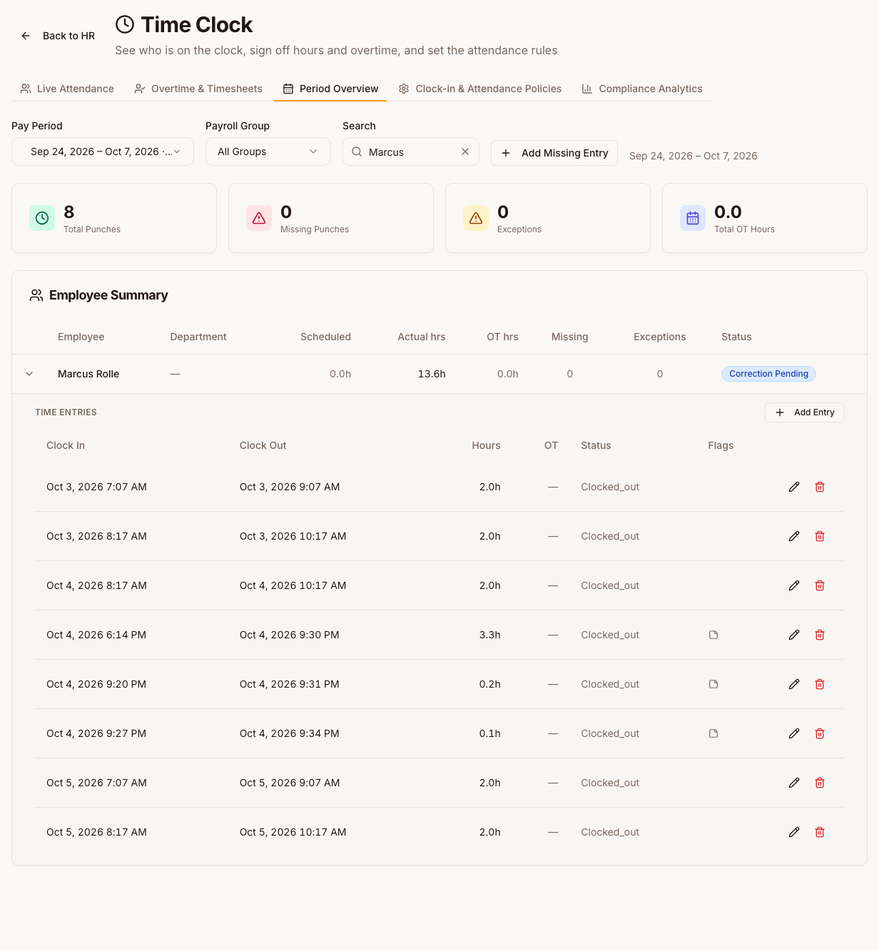Clear the Marcus search text
Image resolution: width=879 pixels, height=950 pixels.
(465, 151)
